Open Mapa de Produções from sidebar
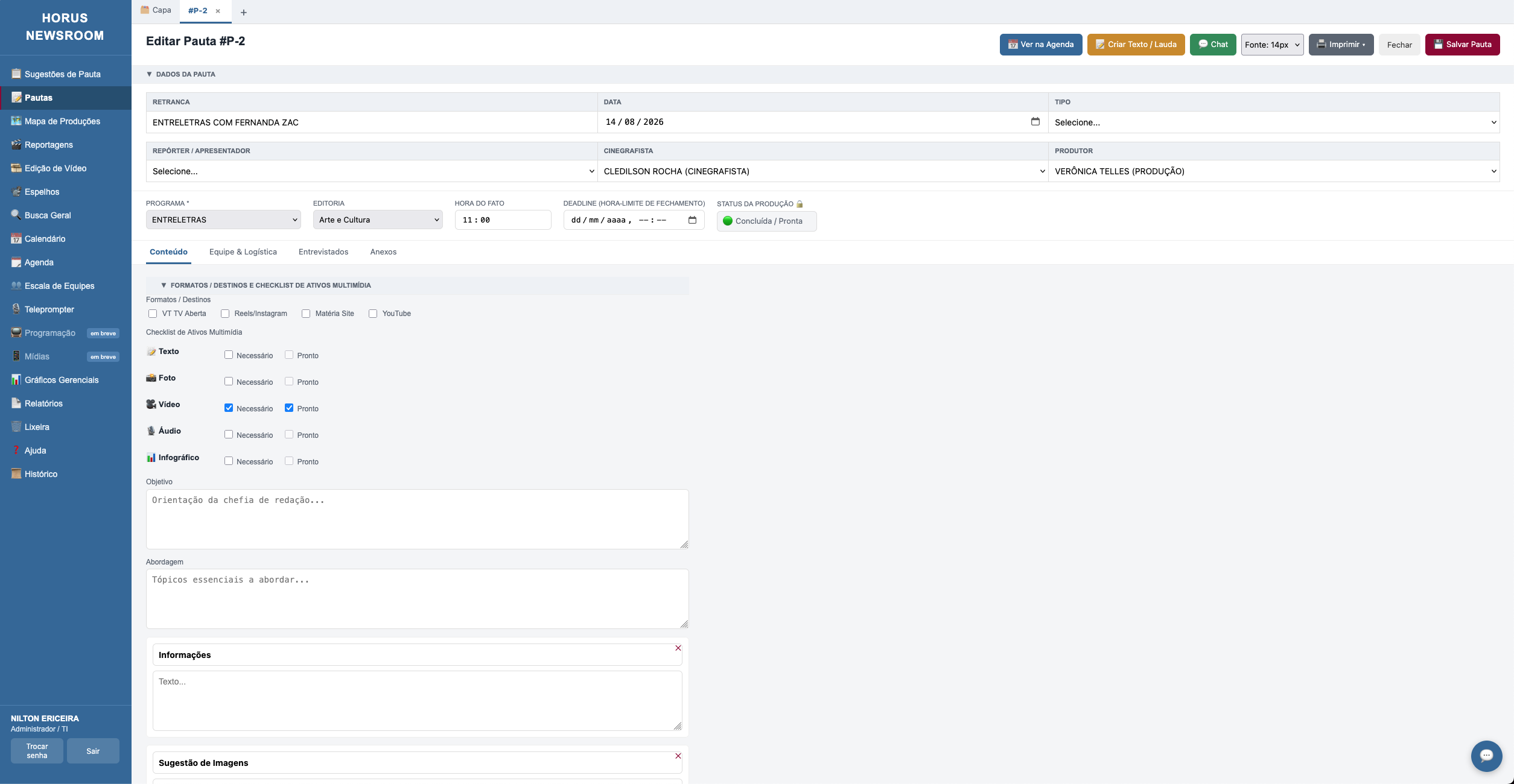This screenshot has width=1514, height=784. 65,121
